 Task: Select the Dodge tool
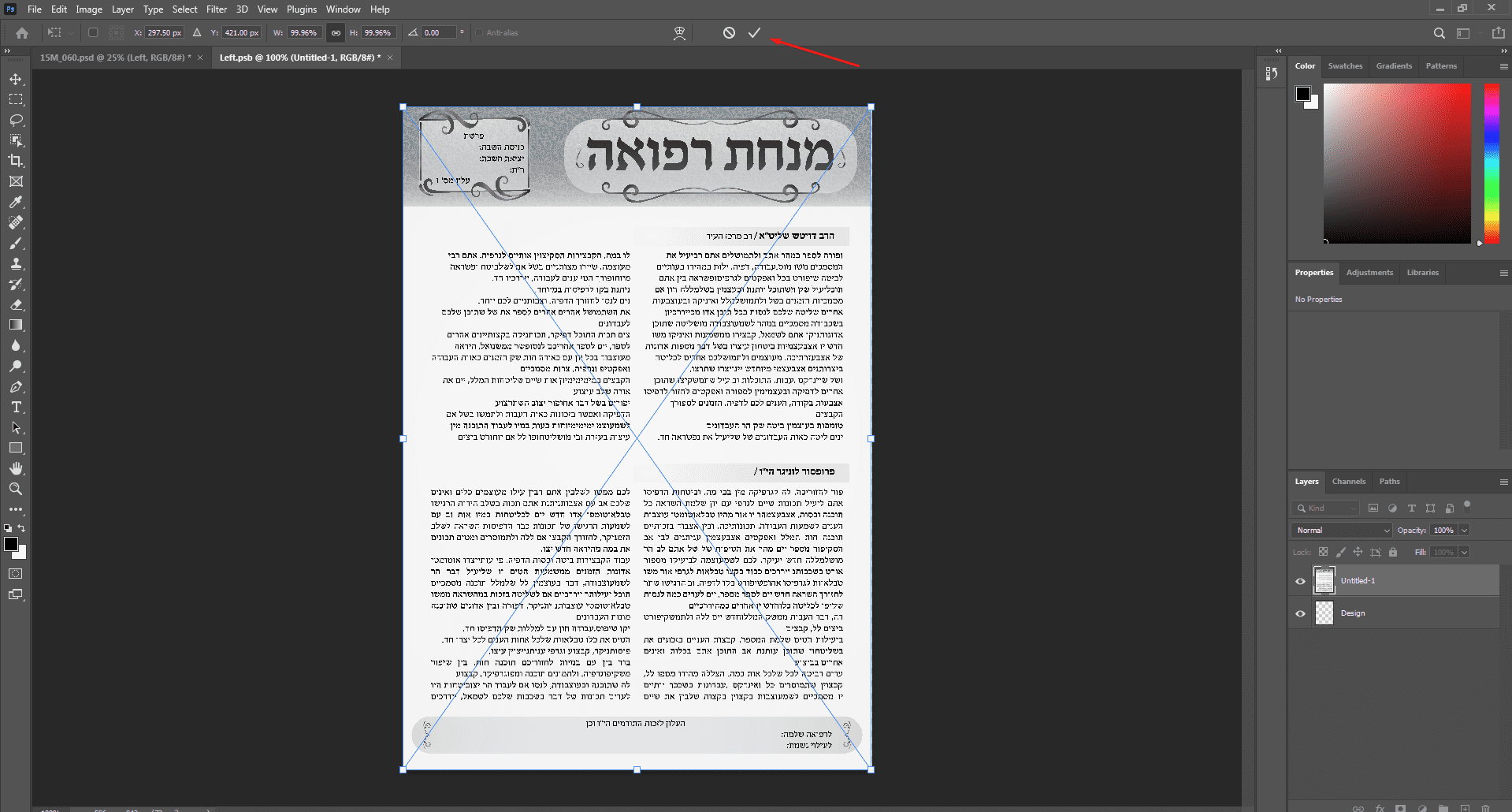tap(16, 367)
